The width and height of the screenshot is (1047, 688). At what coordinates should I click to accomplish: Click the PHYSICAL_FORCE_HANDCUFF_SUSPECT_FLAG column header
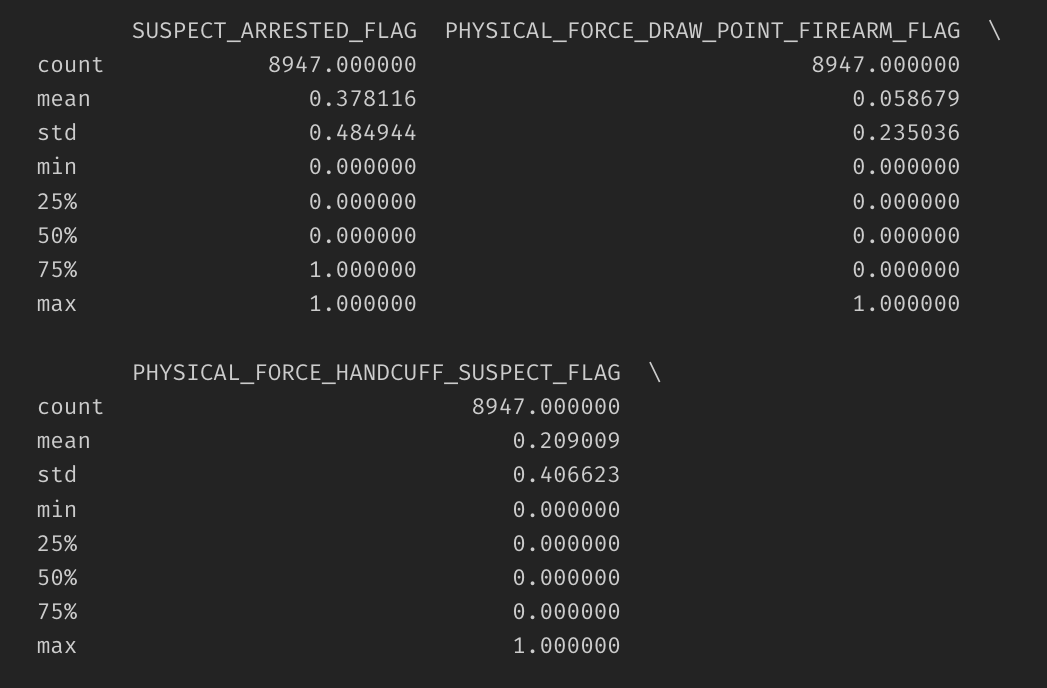tap(376, 373)
